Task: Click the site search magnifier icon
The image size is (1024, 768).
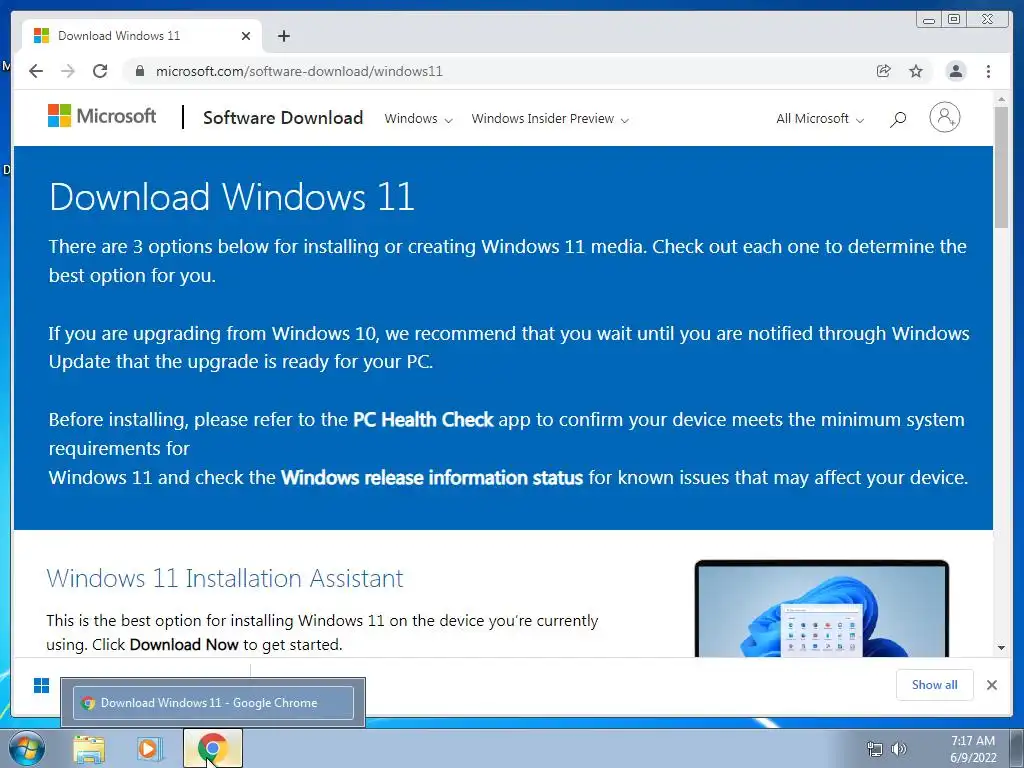Action: [x=898, y=119]
